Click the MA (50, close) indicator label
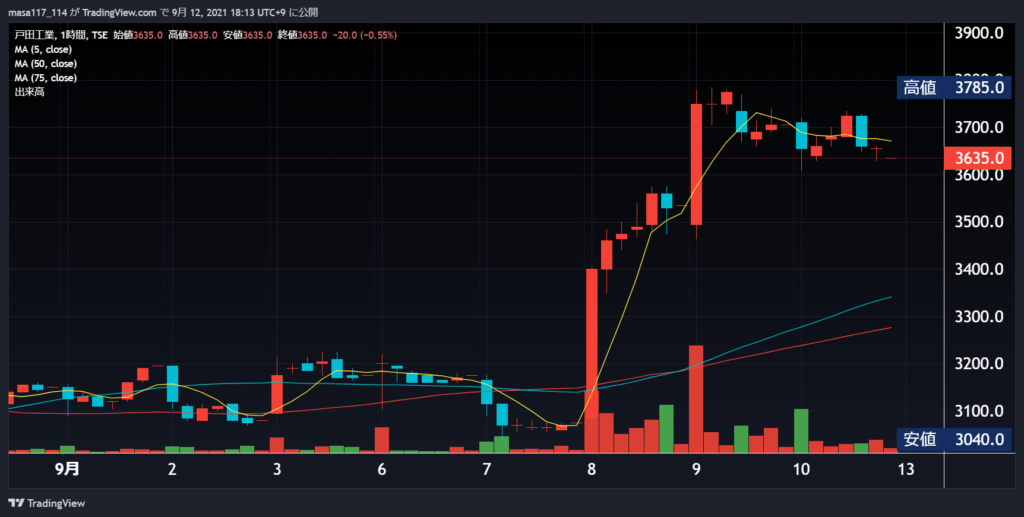The width and height of the screenshot is (1024, 517). (46, 64)
